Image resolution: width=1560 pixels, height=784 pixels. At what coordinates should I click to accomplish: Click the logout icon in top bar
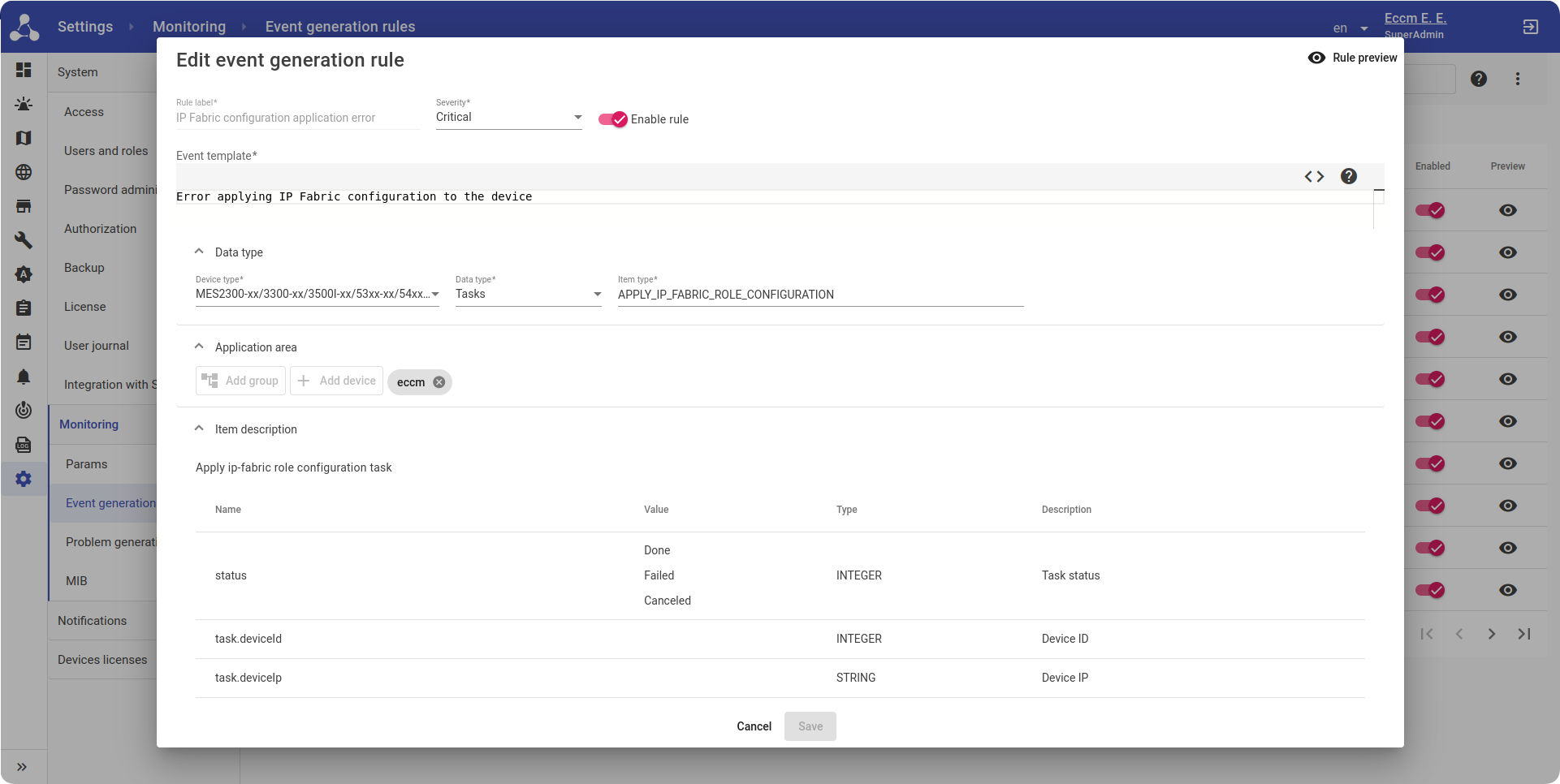click(x=1530, y=27)
